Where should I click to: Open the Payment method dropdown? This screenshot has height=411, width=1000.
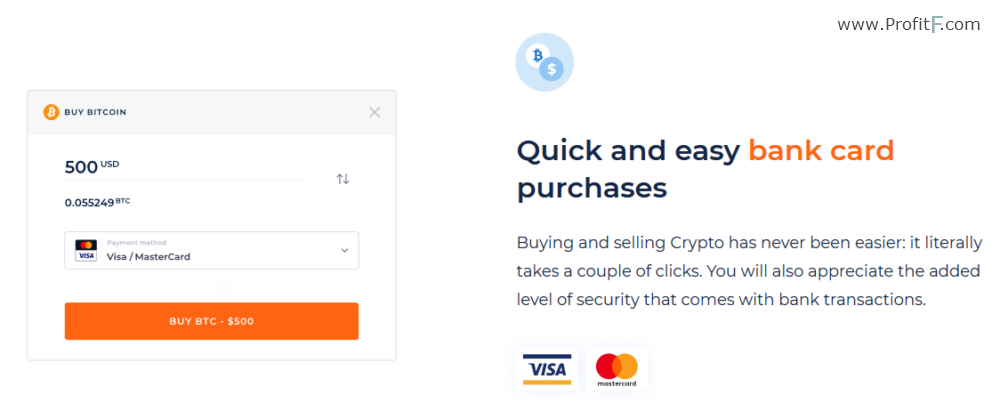pos(212,250)
